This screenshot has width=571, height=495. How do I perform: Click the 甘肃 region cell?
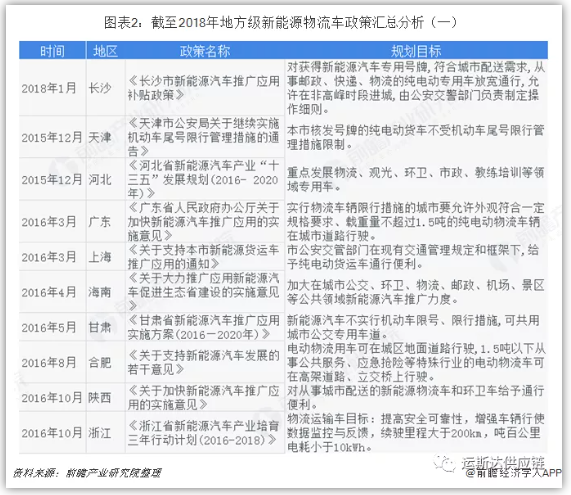tap(100, 327)
